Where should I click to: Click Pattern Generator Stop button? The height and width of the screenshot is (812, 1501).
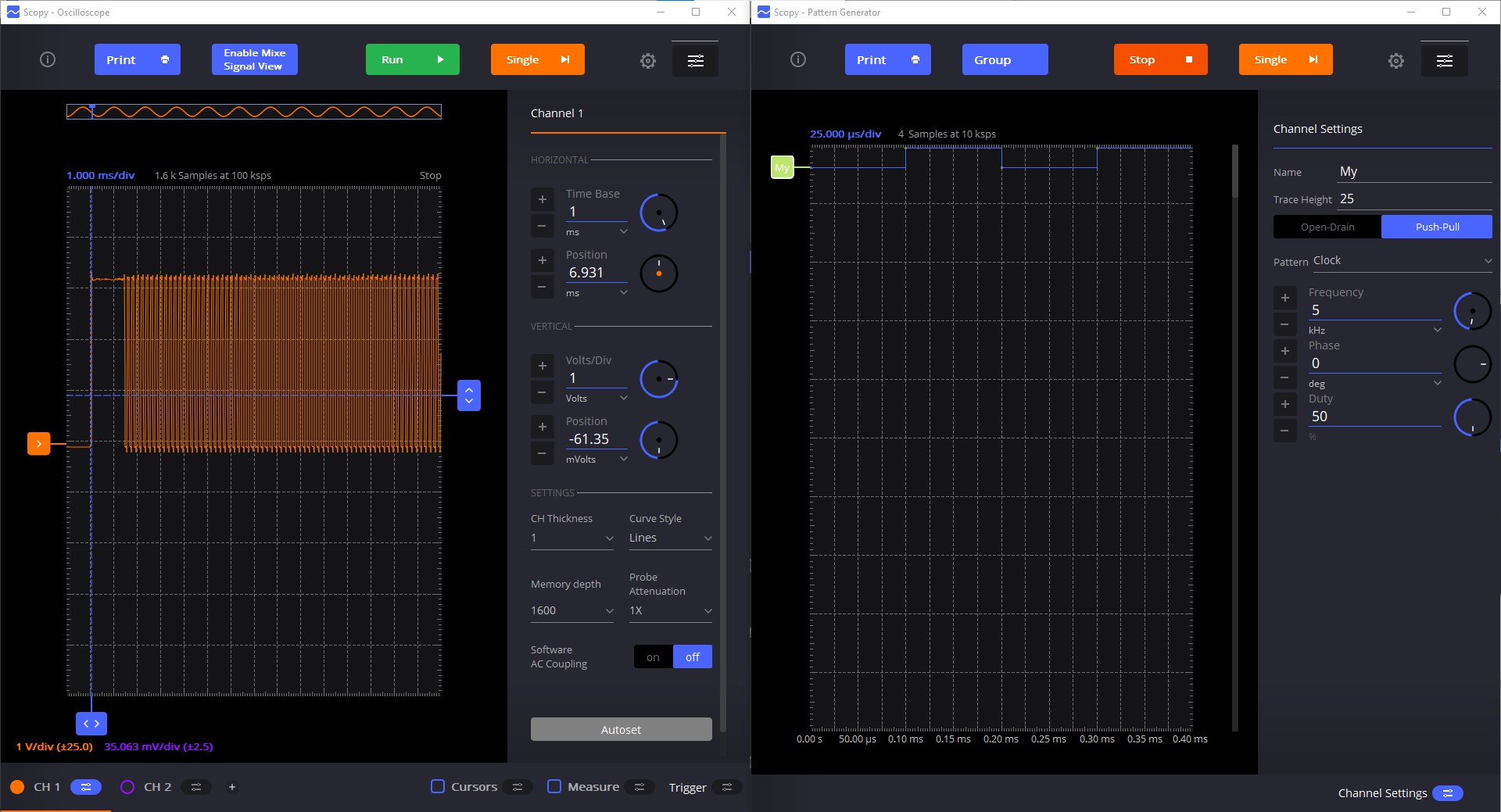pyautogui.click(x=1161, y=59)
